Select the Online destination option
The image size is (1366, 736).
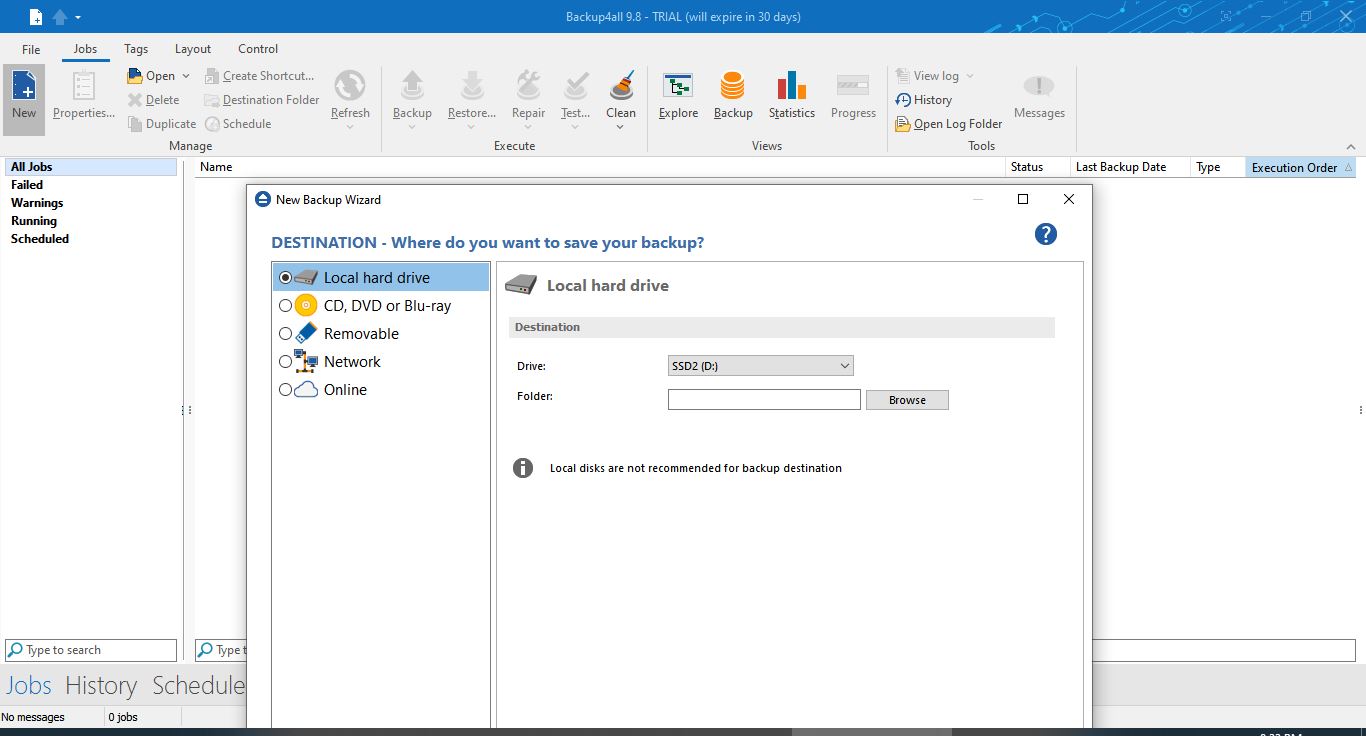[x=381, y=390]
